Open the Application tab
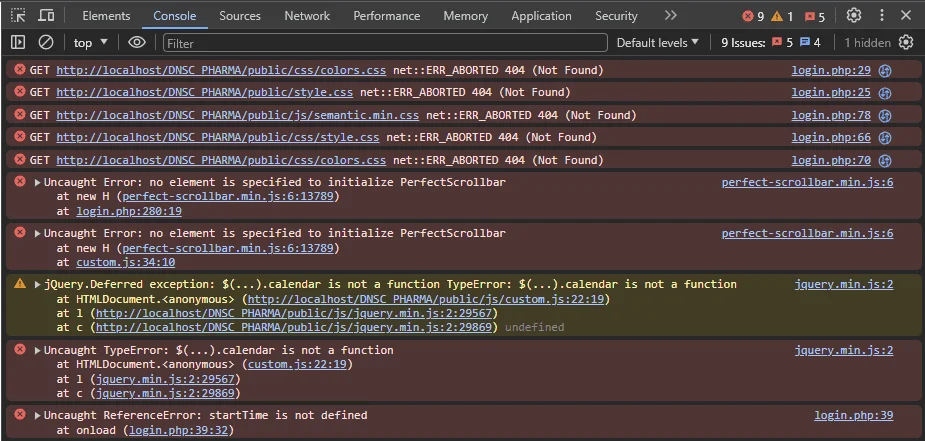 click(541, 16)
